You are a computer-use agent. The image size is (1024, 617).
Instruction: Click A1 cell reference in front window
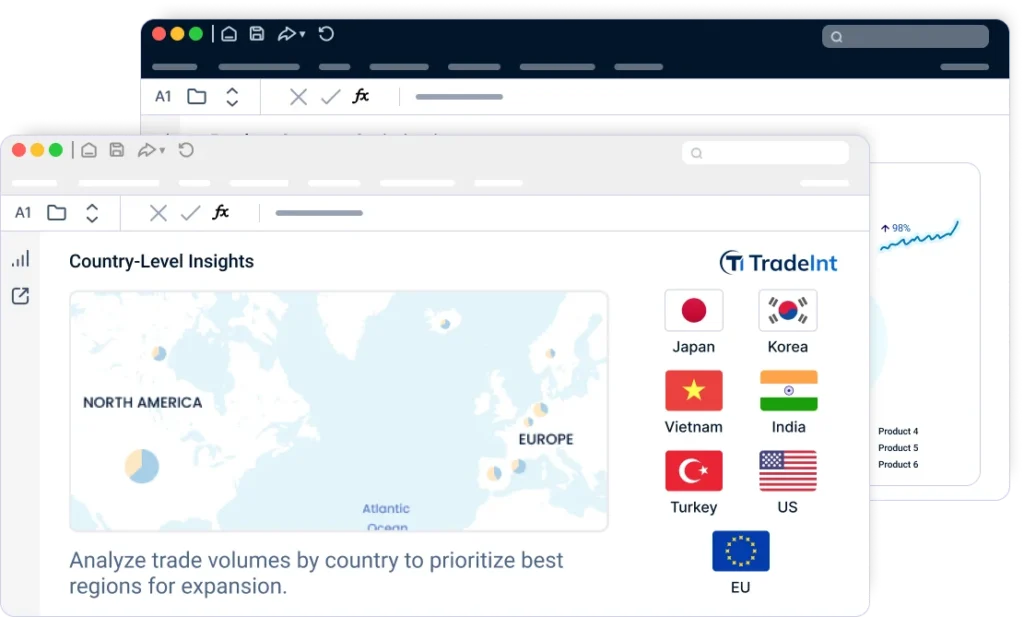point(23,213)
